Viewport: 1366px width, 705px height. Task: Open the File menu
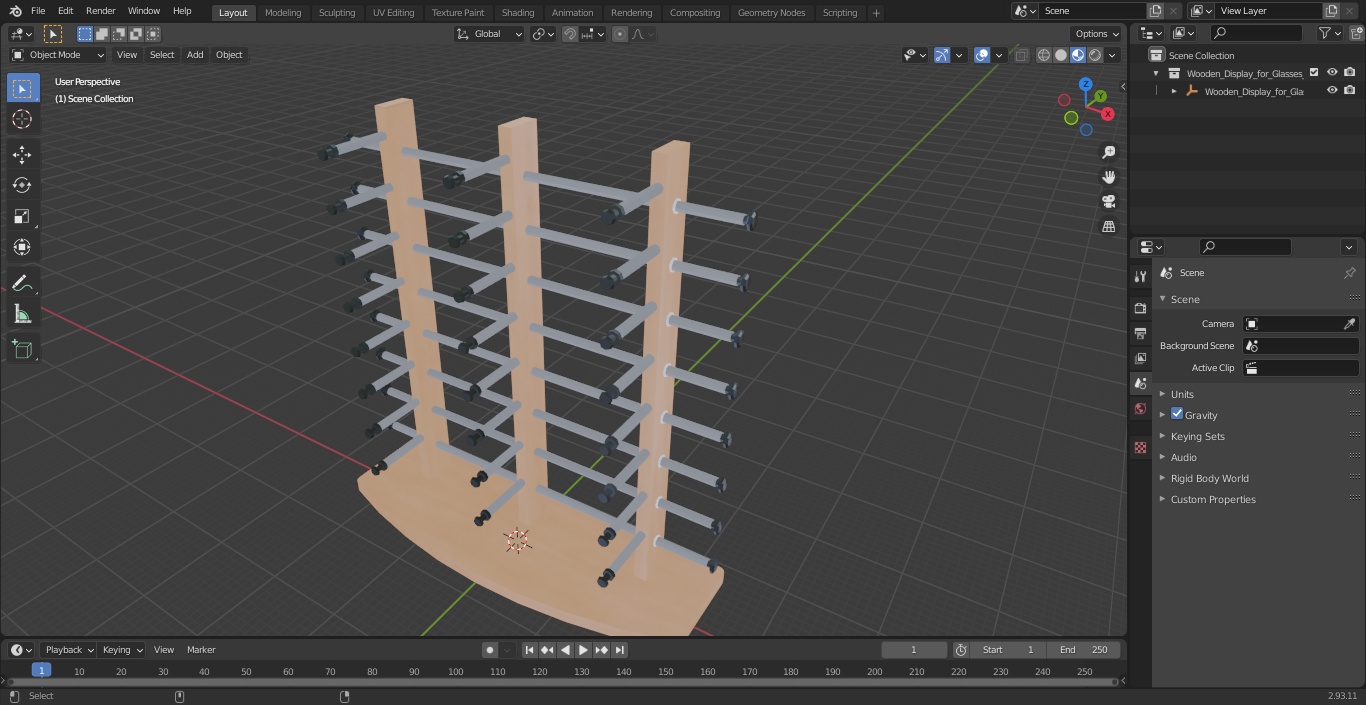pos(37,11)
